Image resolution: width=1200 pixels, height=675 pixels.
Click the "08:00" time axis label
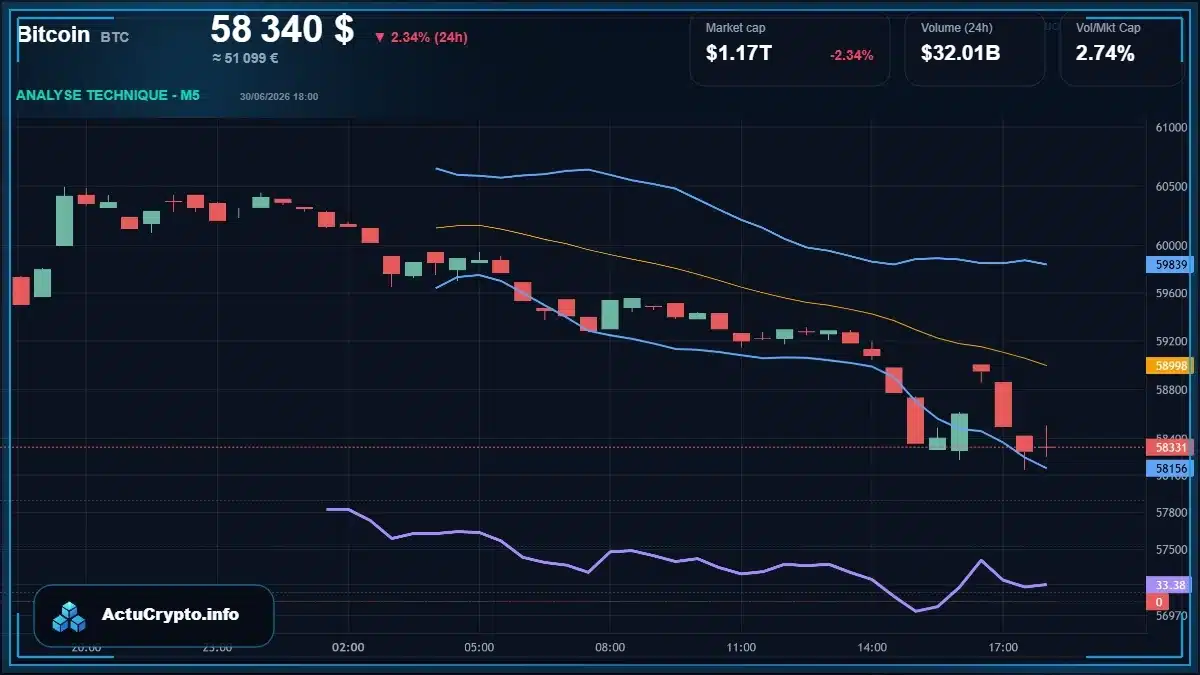point(610,647)
